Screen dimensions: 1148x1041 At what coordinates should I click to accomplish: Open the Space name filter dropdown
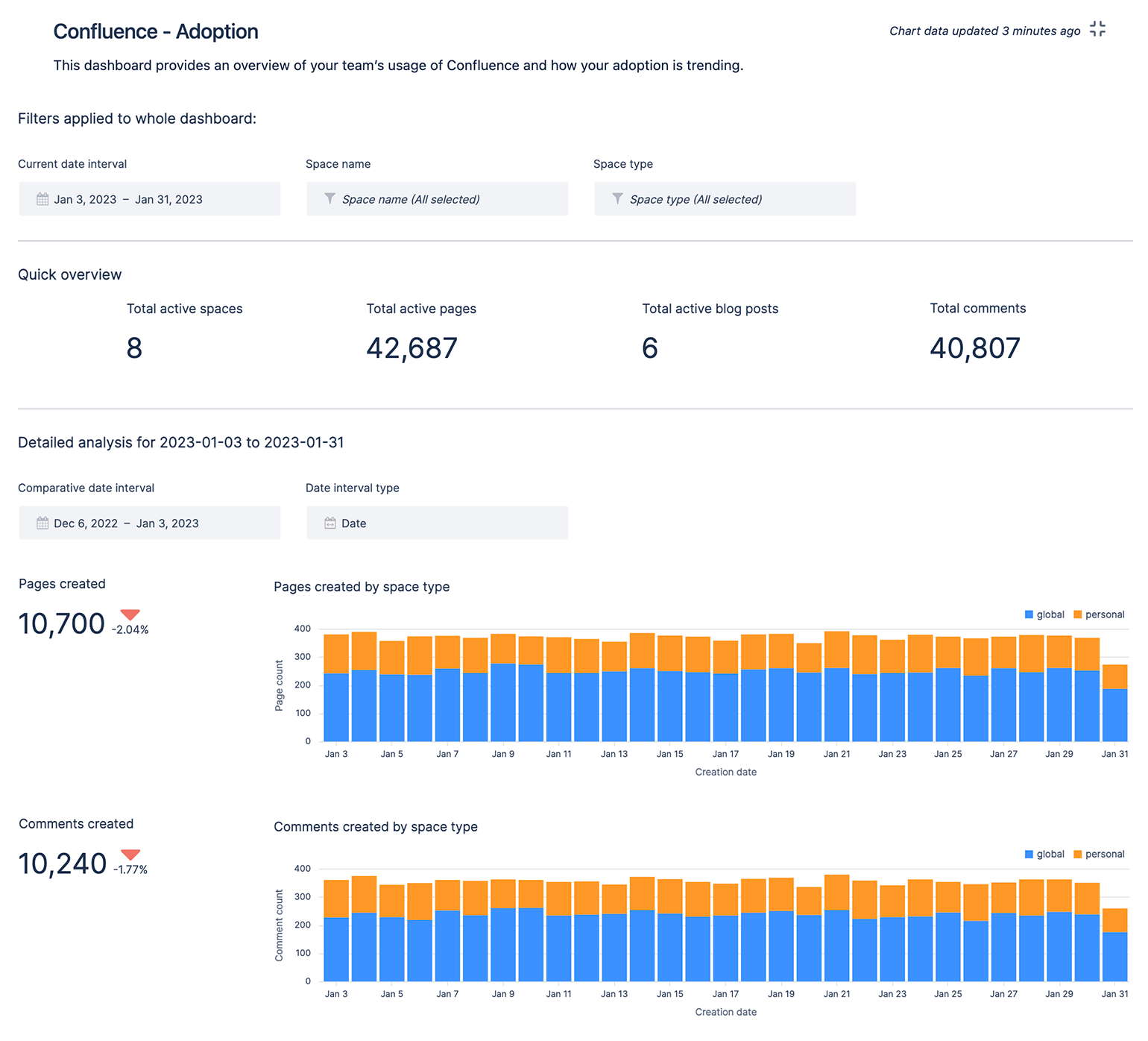point(438,199)
